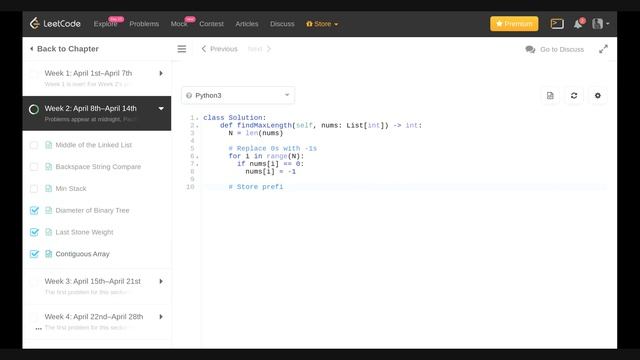Click the fullscreen expand icon
The height and width of the screenshot is (360, 640).
coord(603,49)
